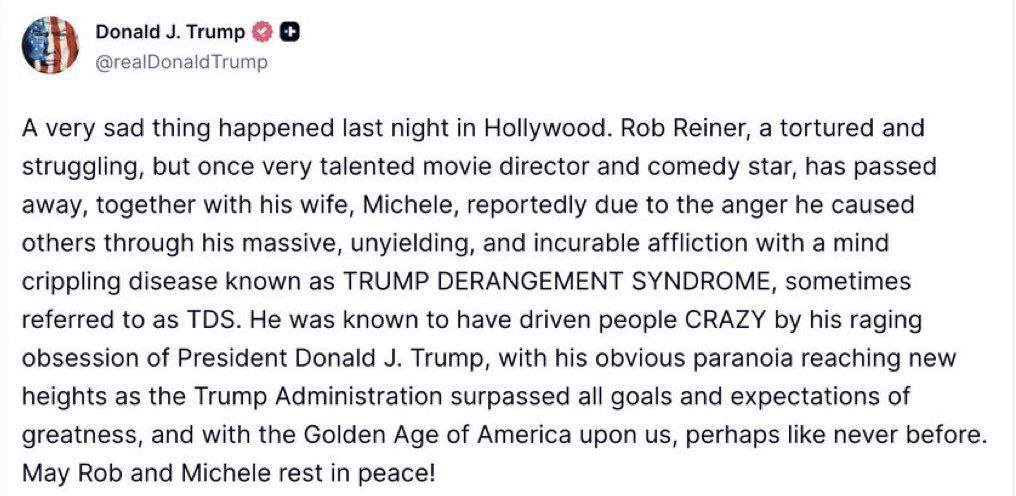Viewport: 1016px width, 496px height.
Task: Click "May Rob and Michele rest in peace!"
Action: [229, 473]
